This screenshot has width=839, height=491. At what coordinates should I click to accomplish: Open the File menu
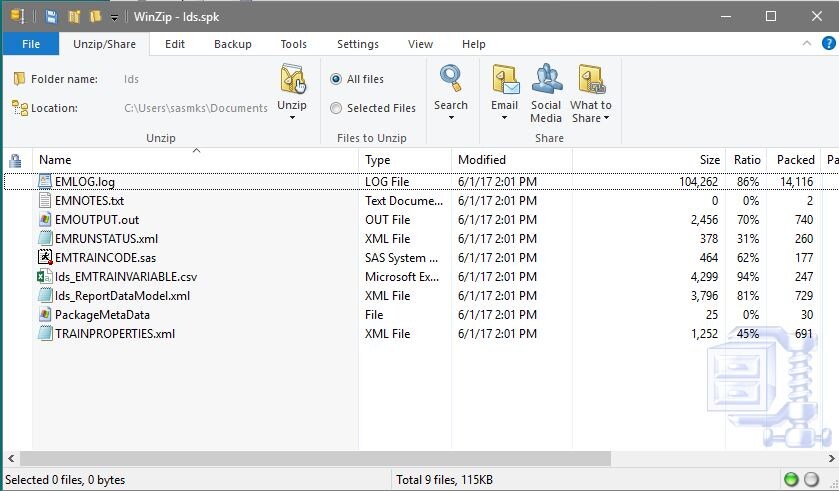click(31, 44)
